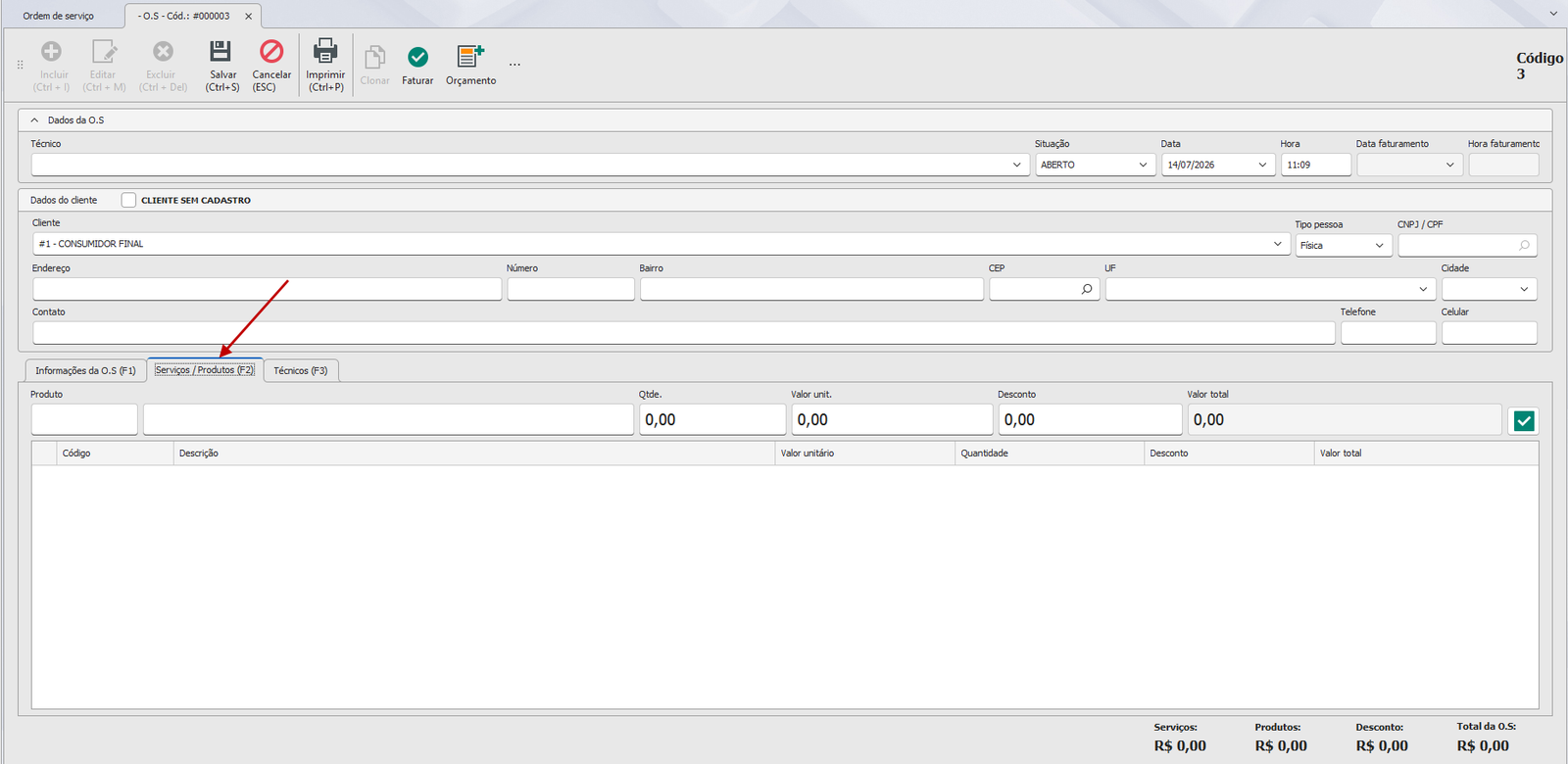Click the Clonar toolbar icon

374,57
